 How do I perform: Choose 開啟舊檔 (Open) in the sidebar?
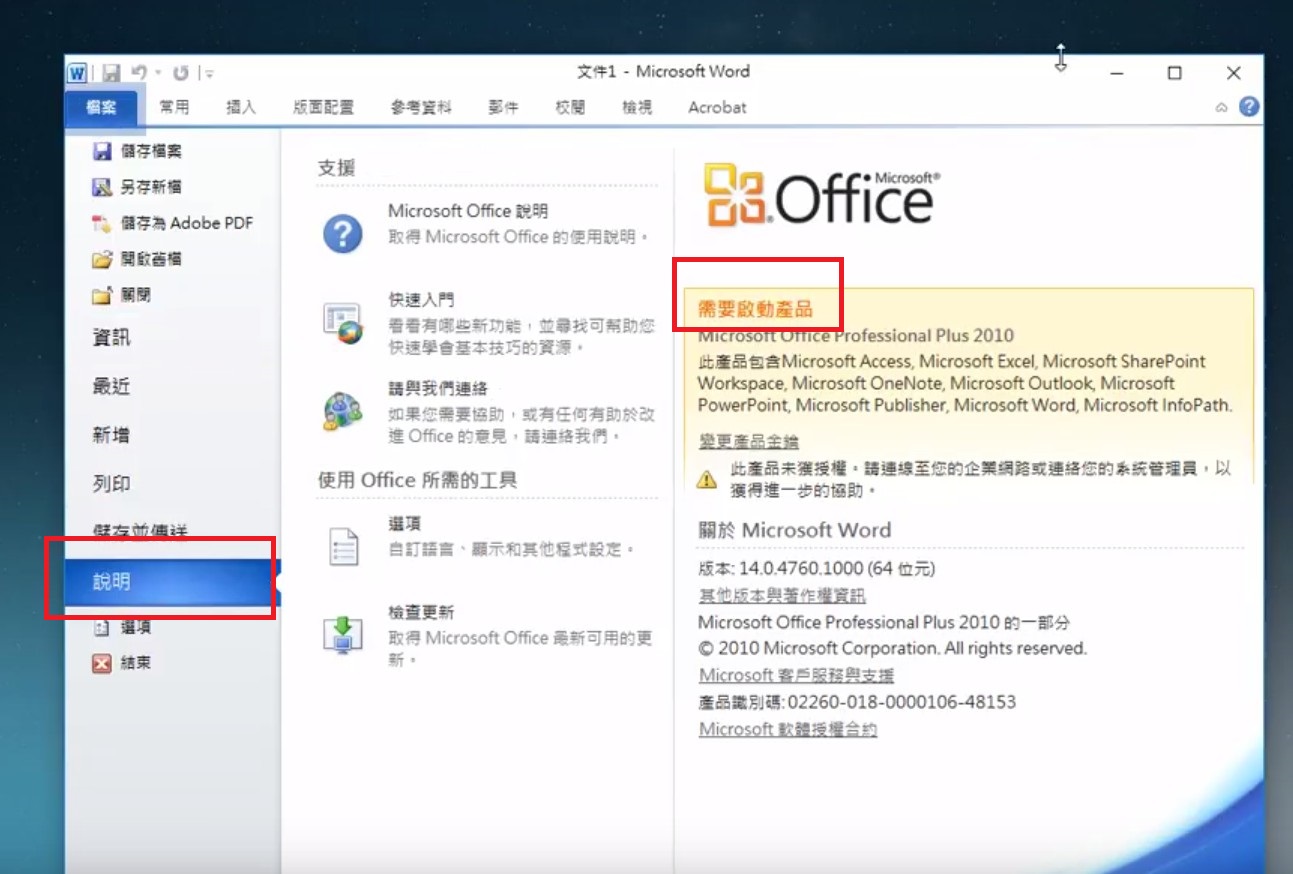[137, 259]
